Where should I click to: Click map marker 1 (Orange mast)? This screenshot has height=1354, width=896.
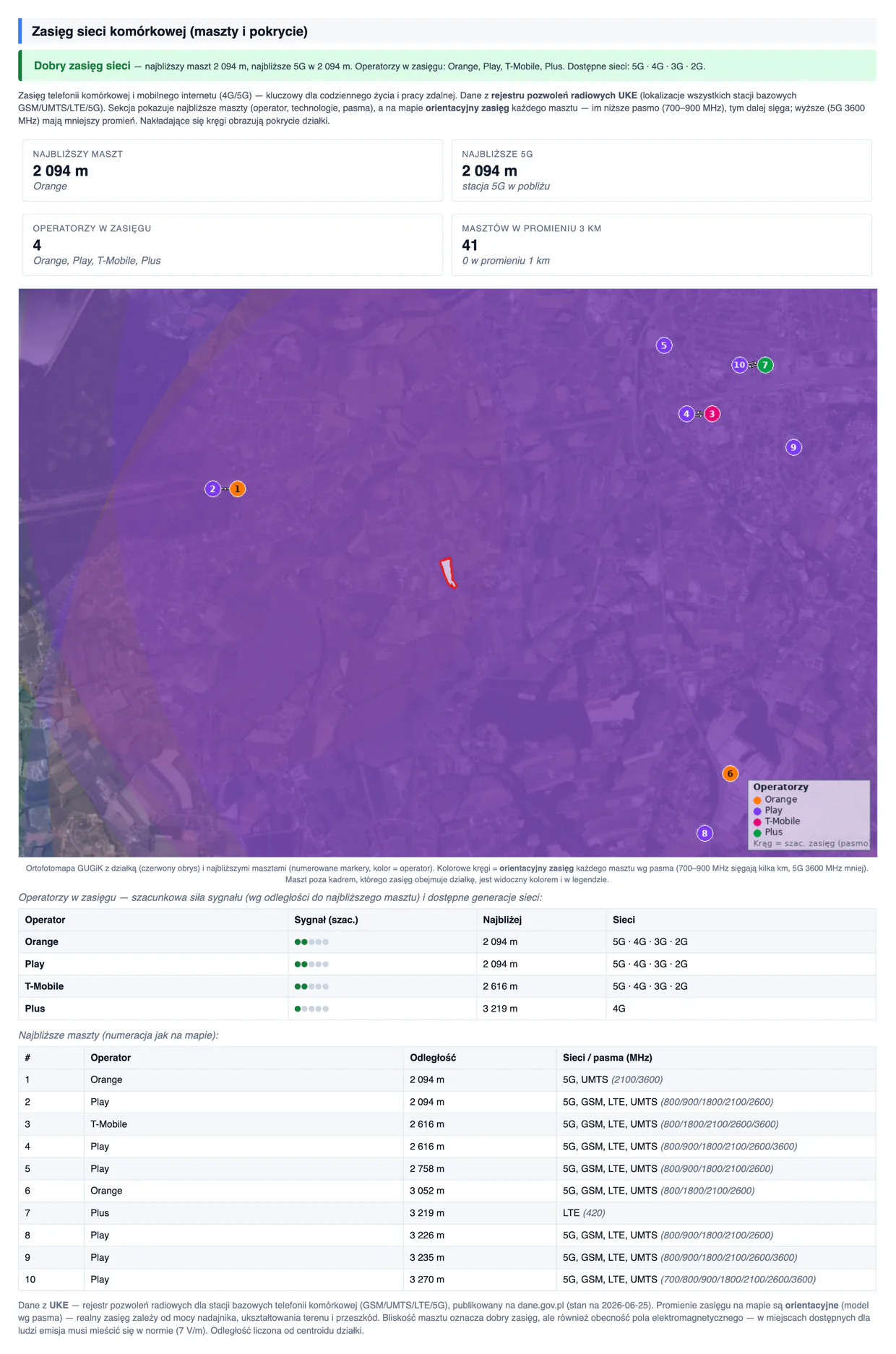237,489
